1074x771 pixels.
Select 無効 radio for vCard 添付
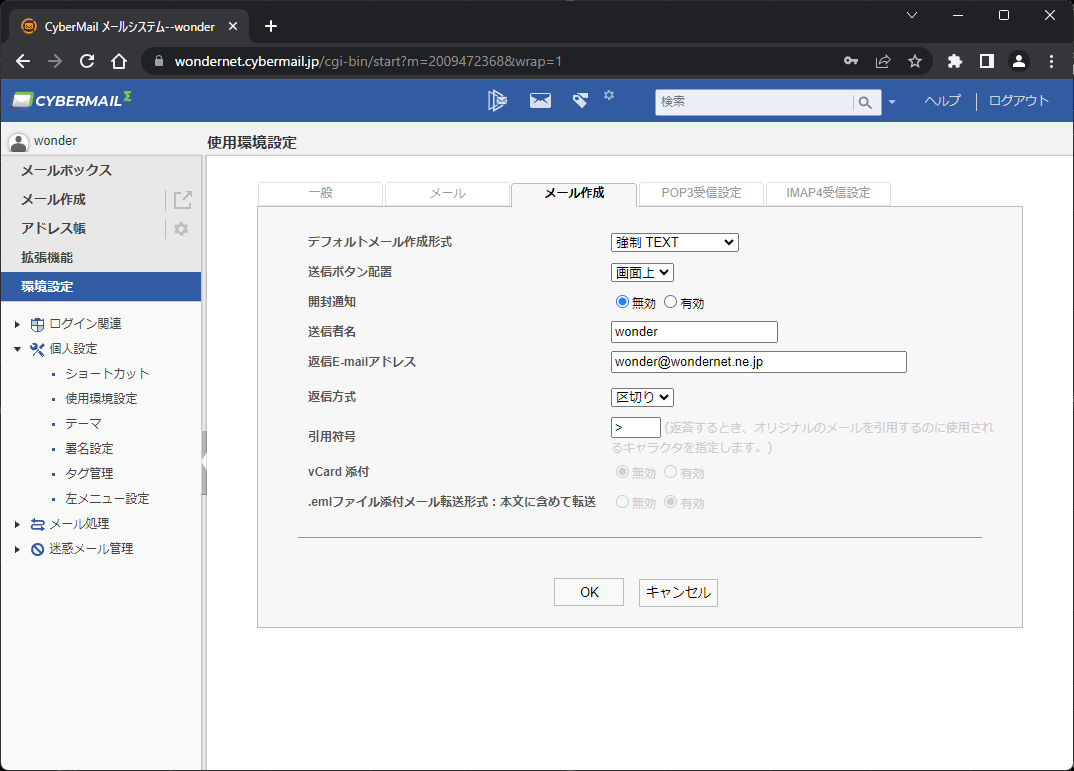(622, 472)
